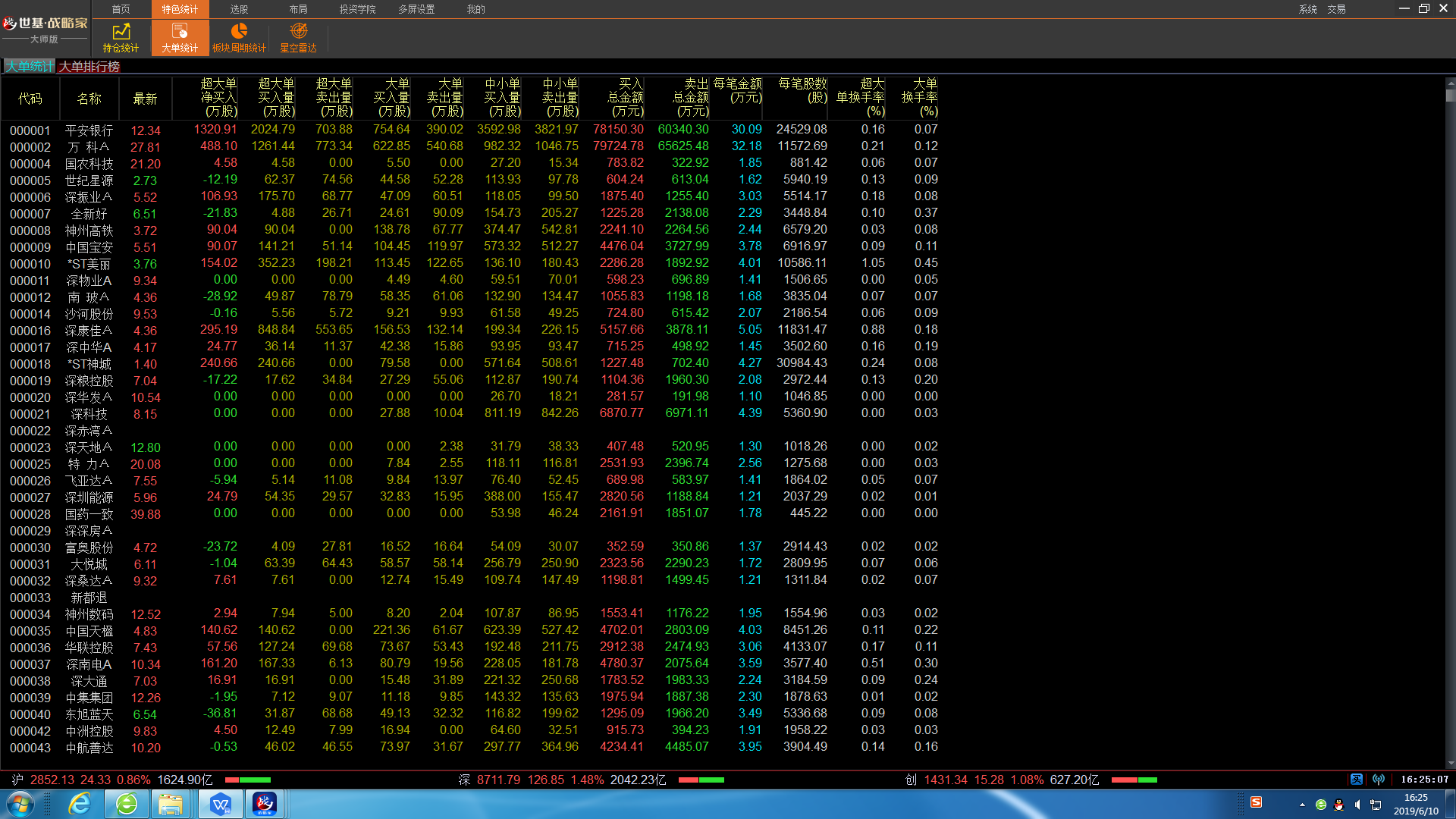Click the scrollbar up arrow

pyautogui.click(x=1450, y=83)
